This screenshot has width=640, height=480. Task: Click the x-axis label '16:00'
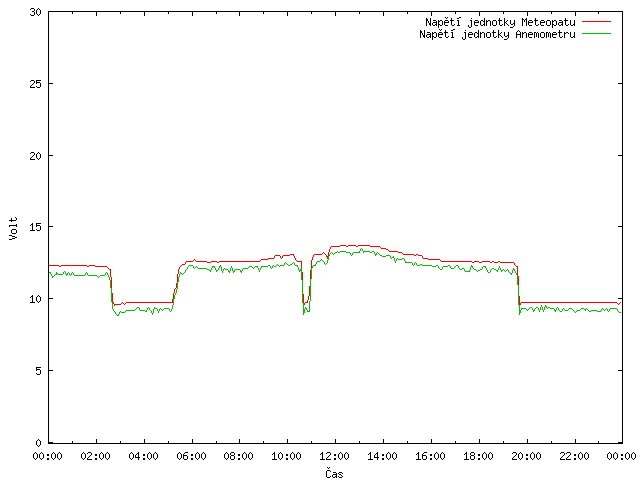[430, 456]
